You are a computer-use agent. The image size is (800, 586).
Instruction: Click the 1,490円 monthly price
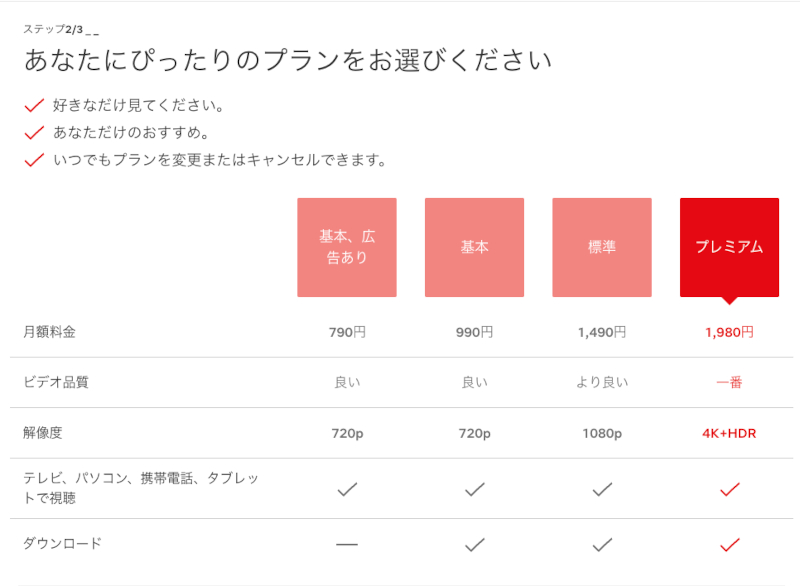pos(602,333)
